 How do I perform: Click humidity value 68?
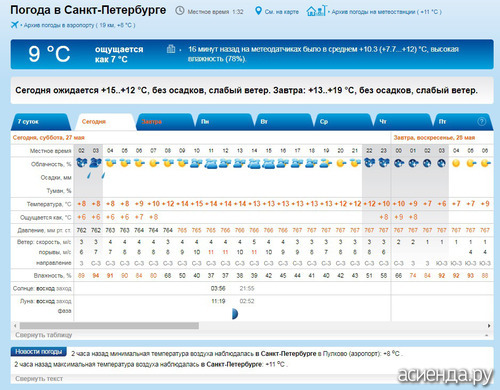[x=168, y=276]
